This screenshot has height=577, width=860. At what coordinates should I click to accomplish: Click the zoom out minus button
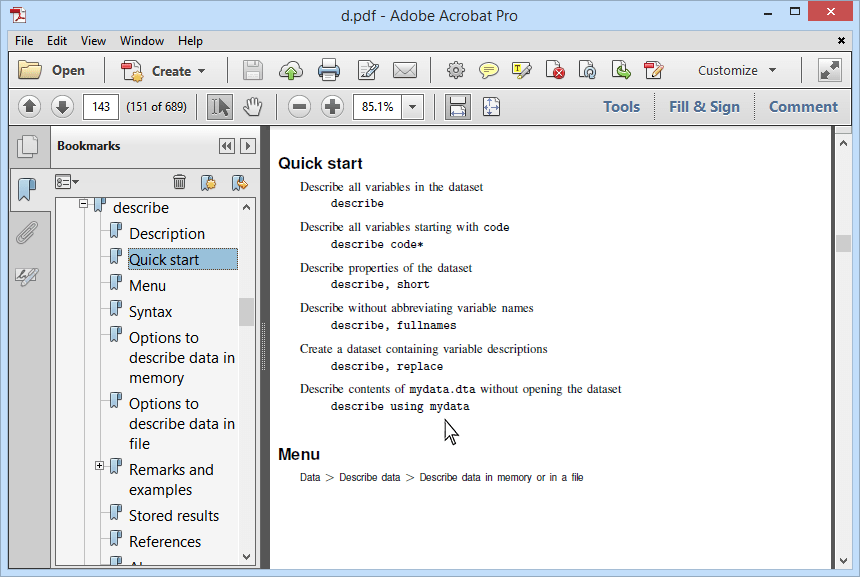coord(299,106)
